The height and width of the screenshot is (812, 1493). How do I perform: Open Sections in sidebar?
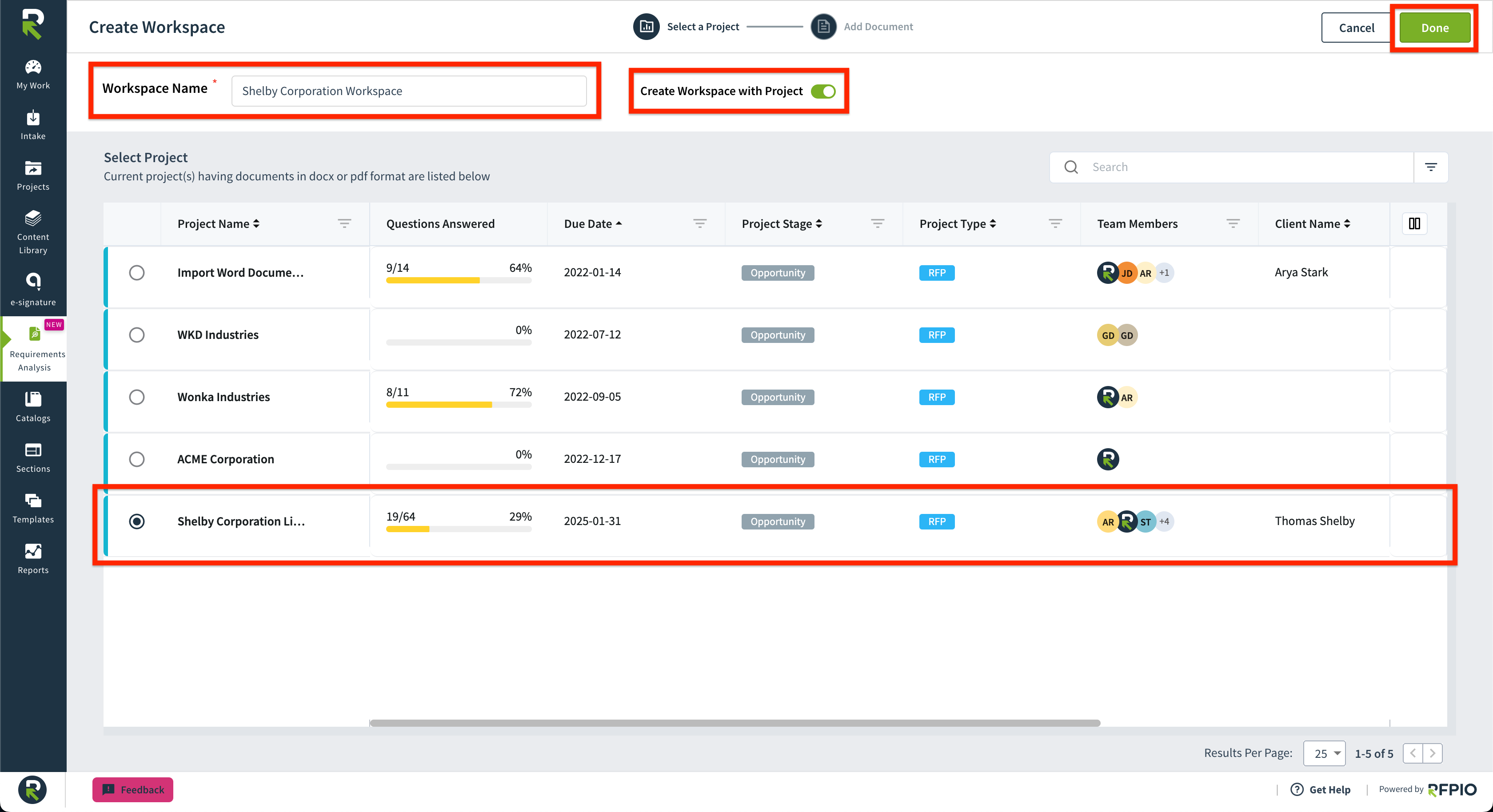pos(33,458)
